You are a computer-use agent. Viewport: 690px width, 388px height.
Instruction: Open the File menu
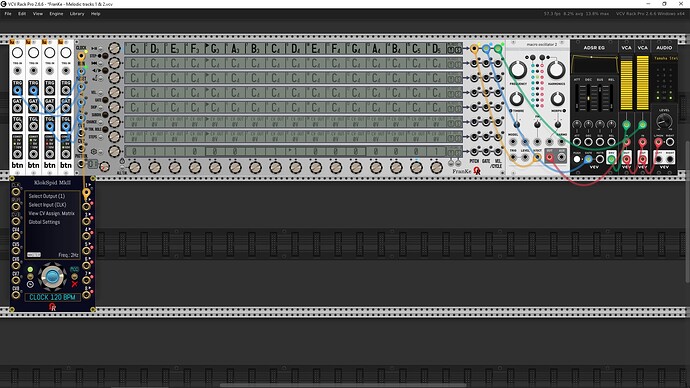(8, 14)
